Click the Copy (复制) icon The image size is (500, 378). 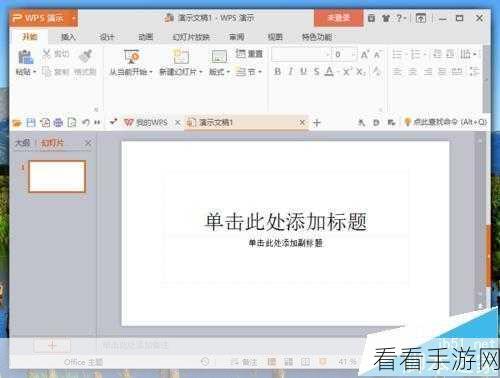47,72
